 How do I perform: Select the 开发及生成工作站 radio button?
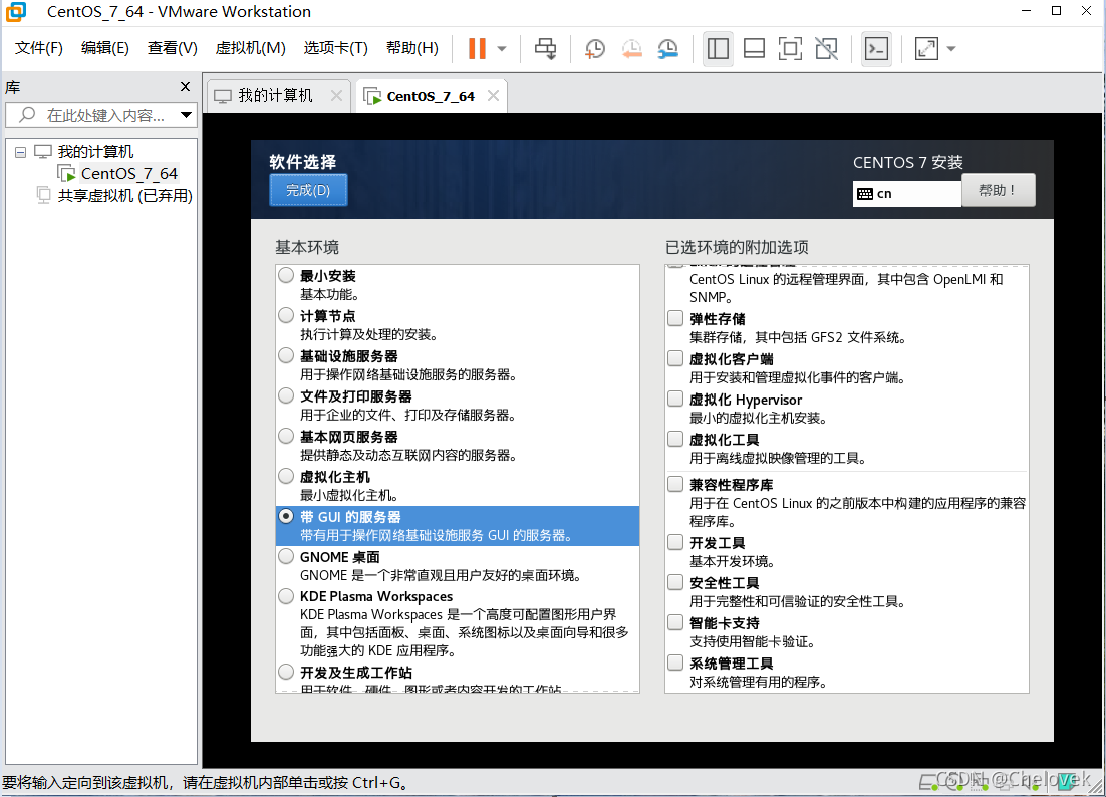(x=286, y=672)
